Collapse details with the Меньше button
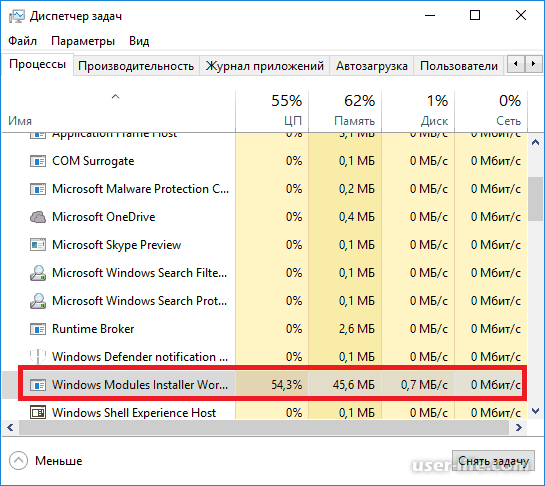545x486 pixels. pos(46,461)
